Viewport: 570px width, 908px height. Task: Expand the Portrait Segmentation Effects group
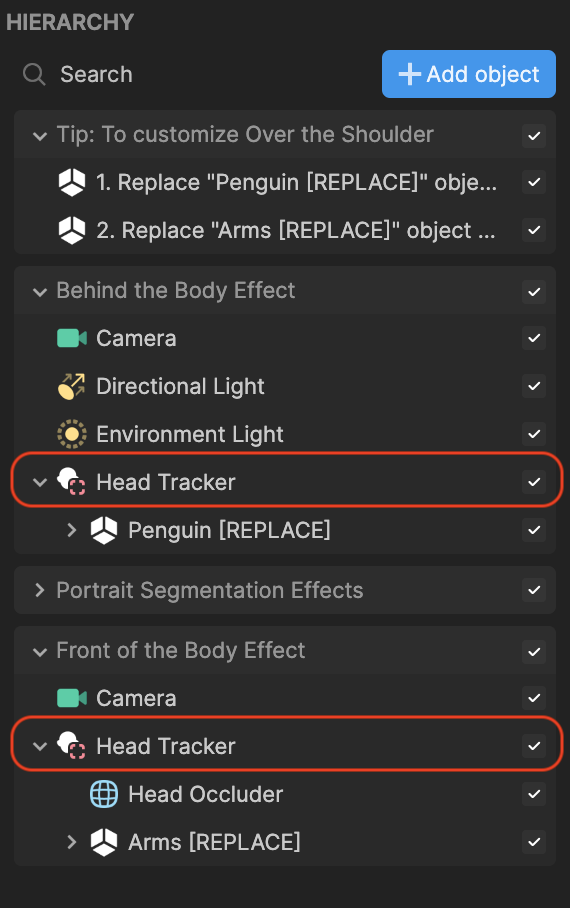[39, 591]
